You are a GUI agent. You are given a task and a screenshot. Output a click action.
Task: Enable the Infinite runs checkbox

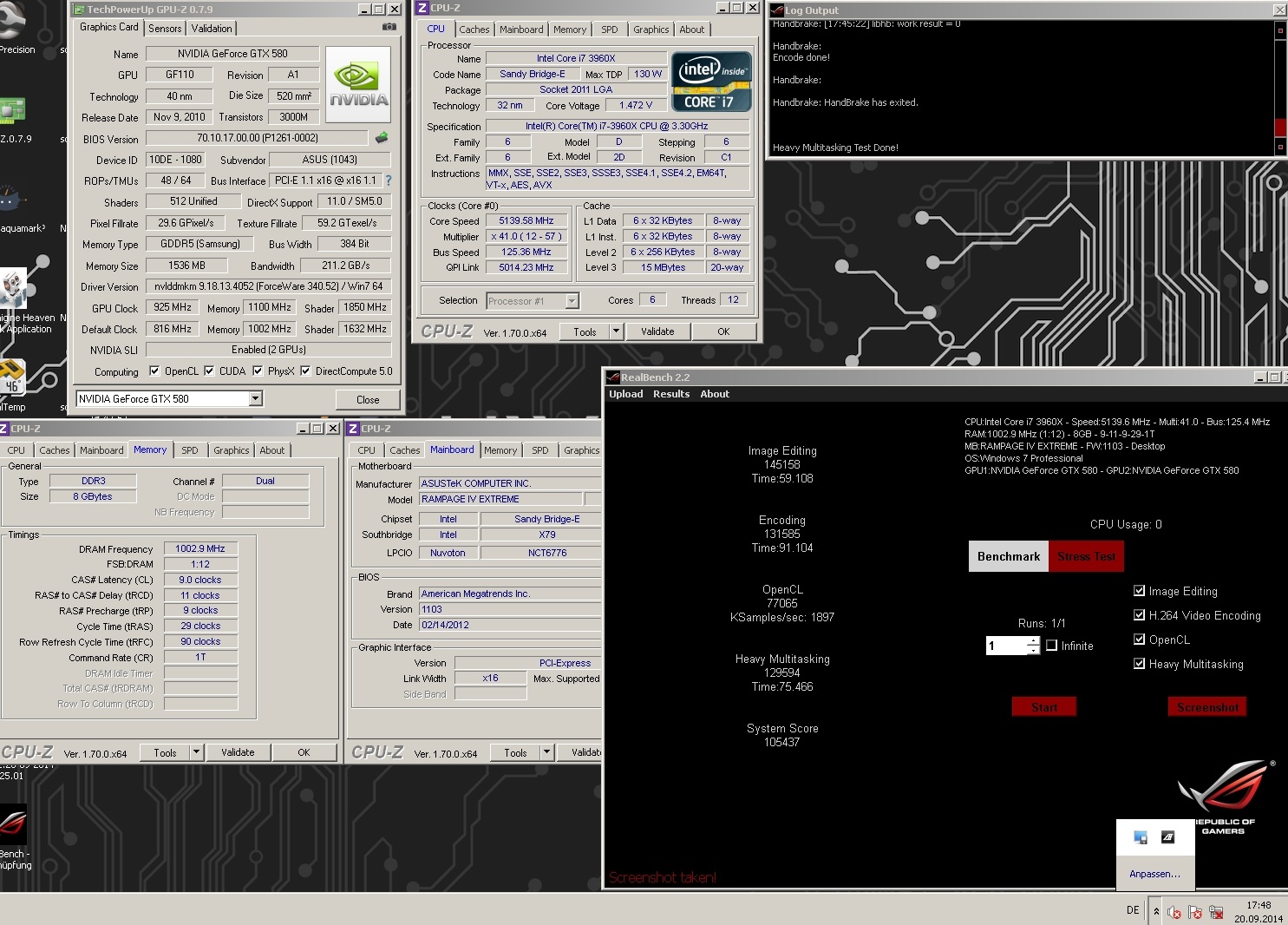coord(1051,646)
